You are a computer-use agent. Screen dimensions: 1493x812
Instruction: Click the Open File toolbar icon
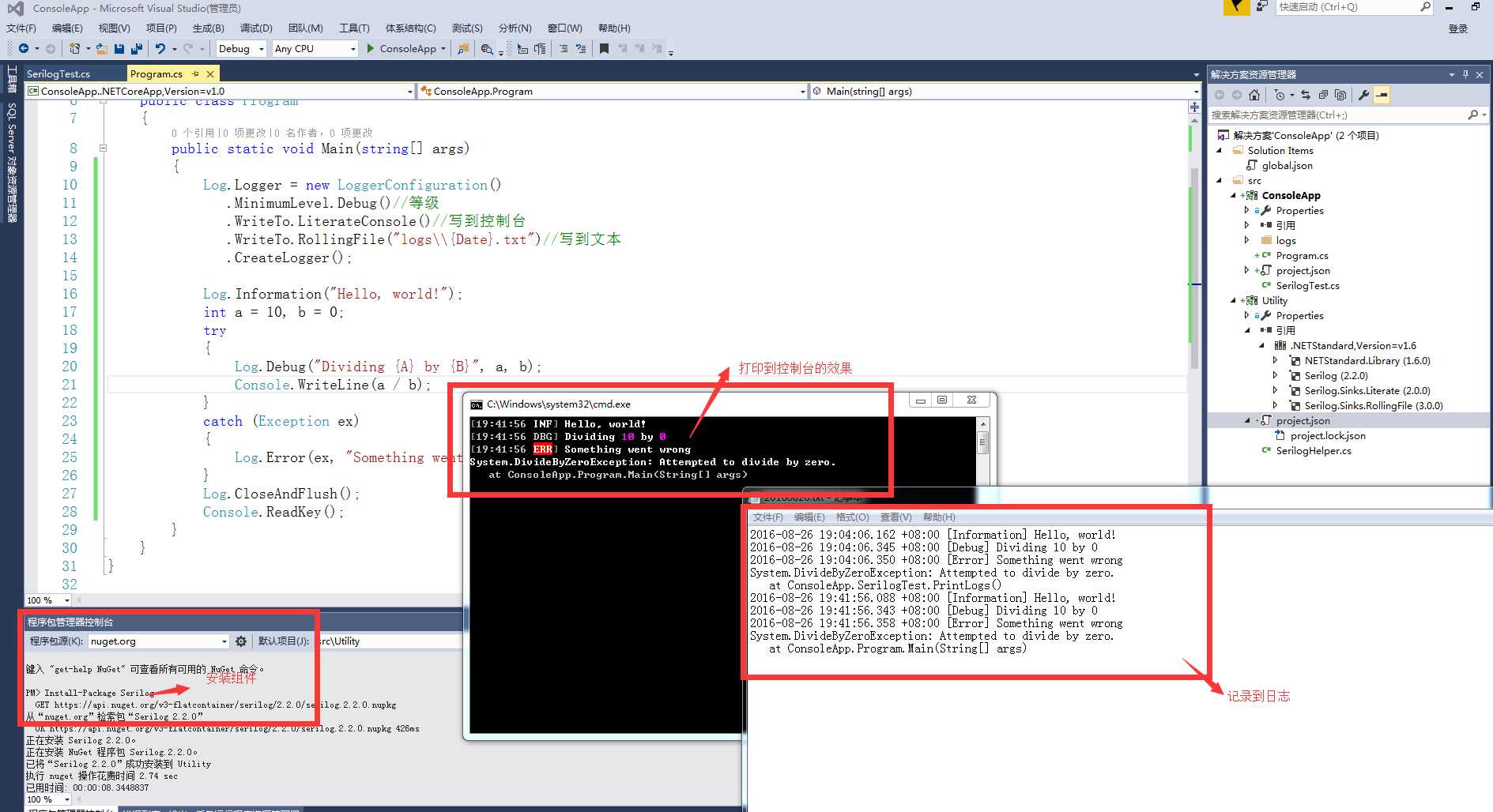point(101,49)
